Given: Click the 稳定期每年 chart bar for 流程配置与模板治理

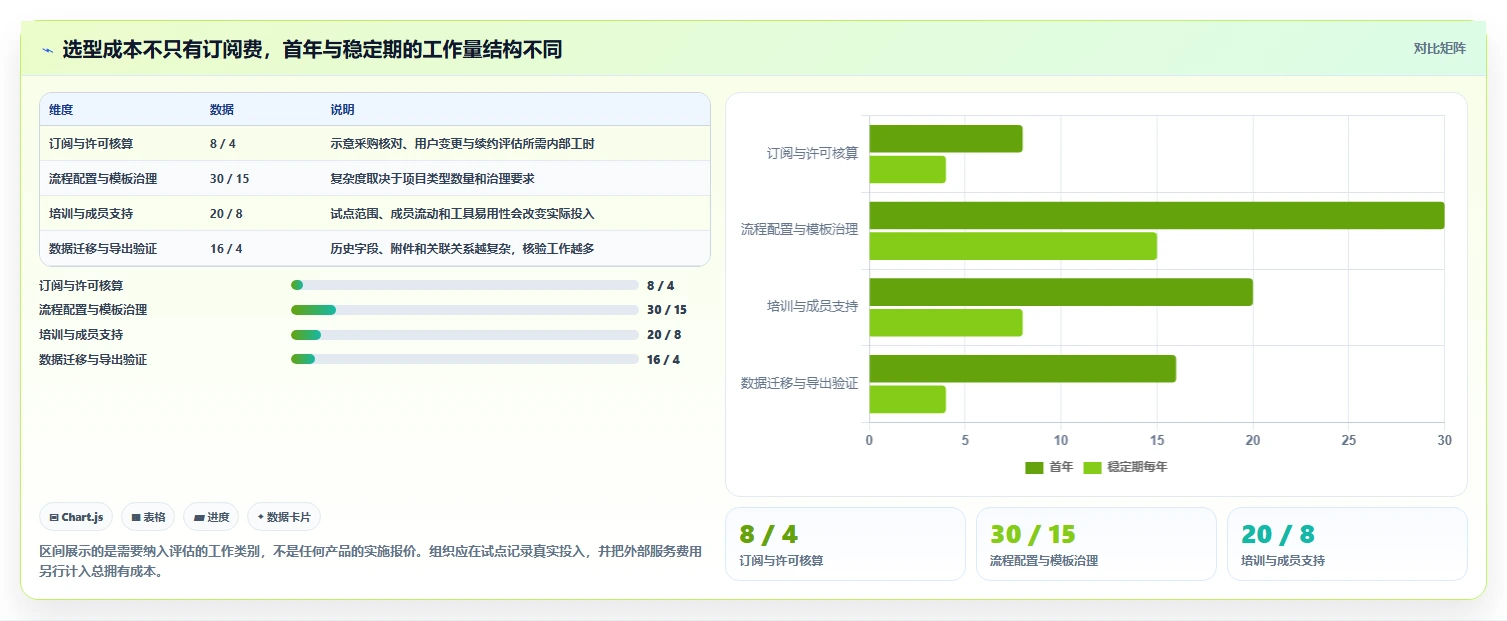Looking at the screenshot, I should pos(1013,246).
